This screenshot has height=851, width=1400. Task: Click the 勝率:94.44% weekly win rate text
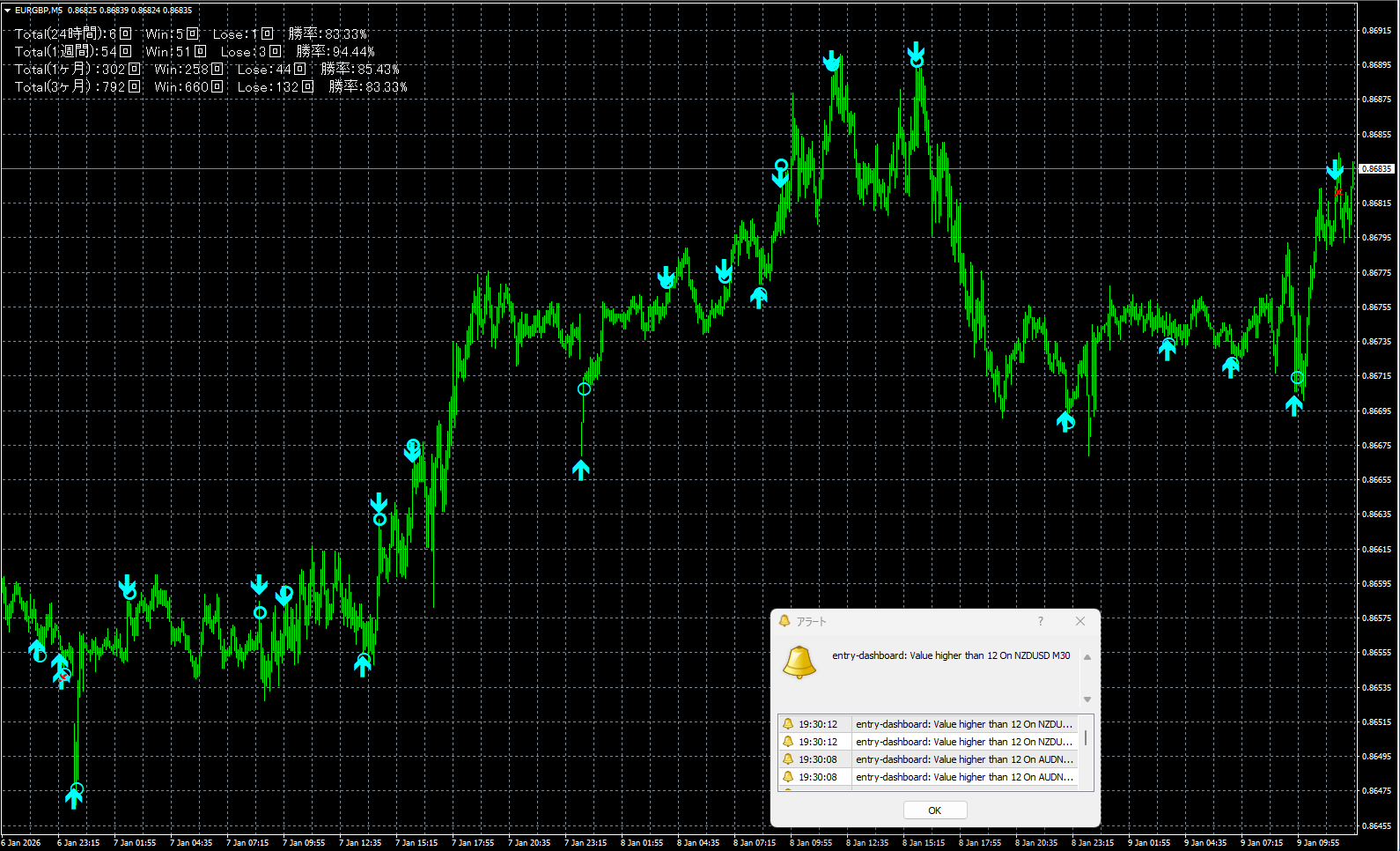(335, 51)
